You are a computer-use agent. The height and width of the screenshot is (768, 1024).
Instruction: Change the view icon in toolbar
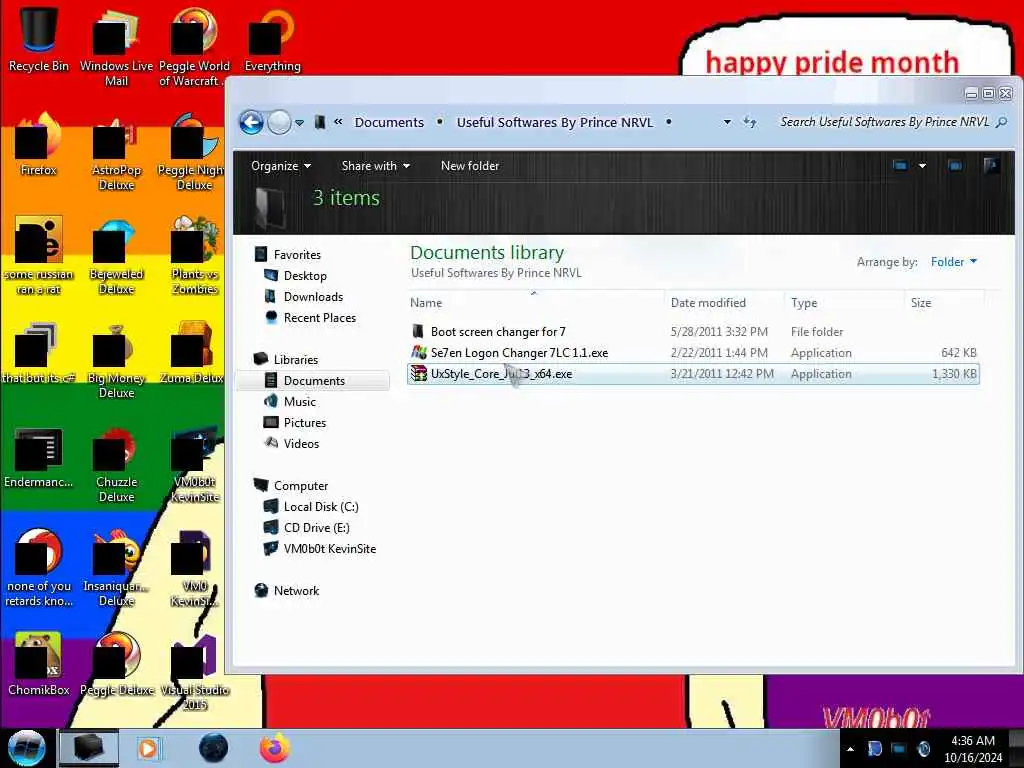click(x=901, y=166)
